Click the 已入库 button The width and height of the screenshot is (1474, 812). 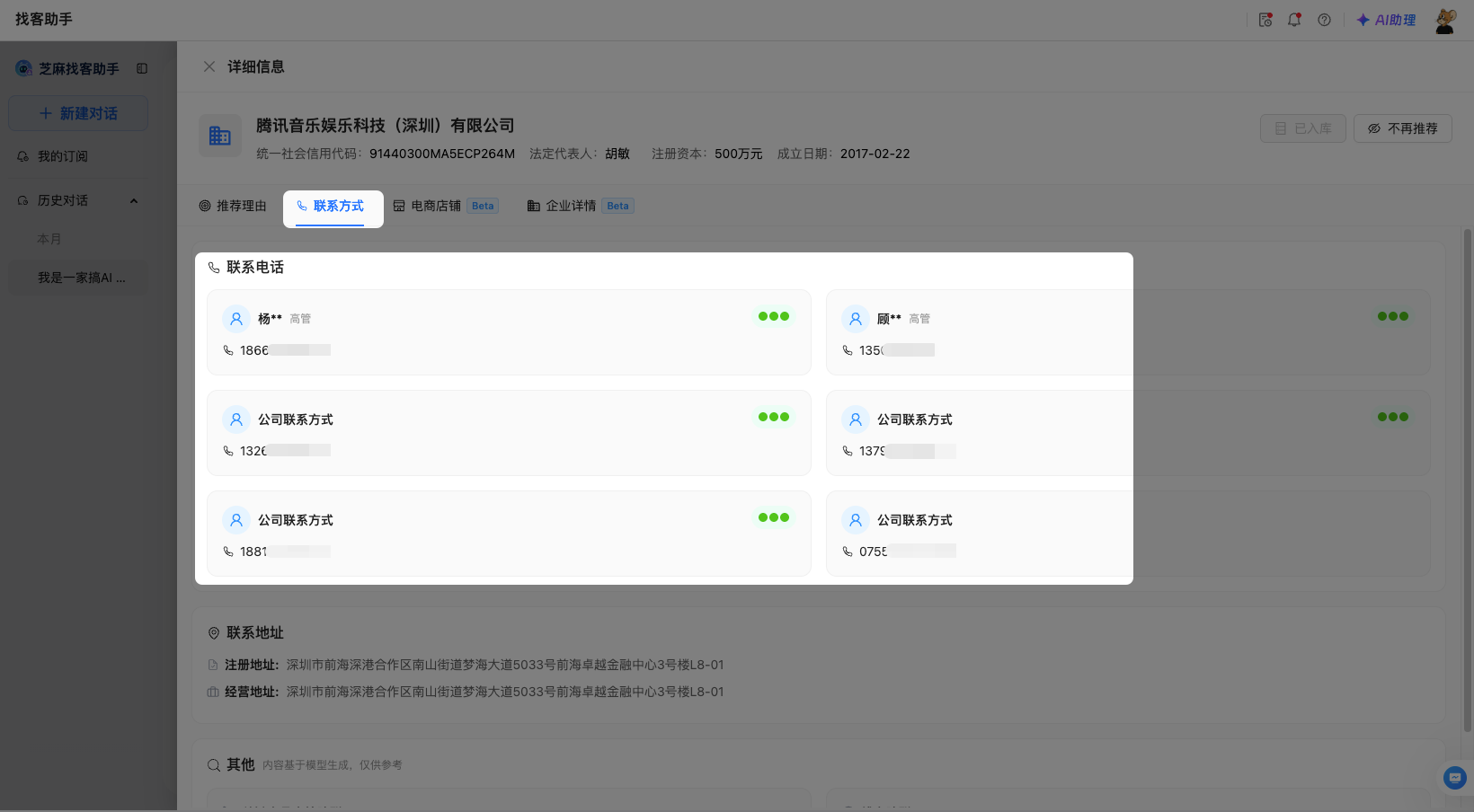point(1303,128)
